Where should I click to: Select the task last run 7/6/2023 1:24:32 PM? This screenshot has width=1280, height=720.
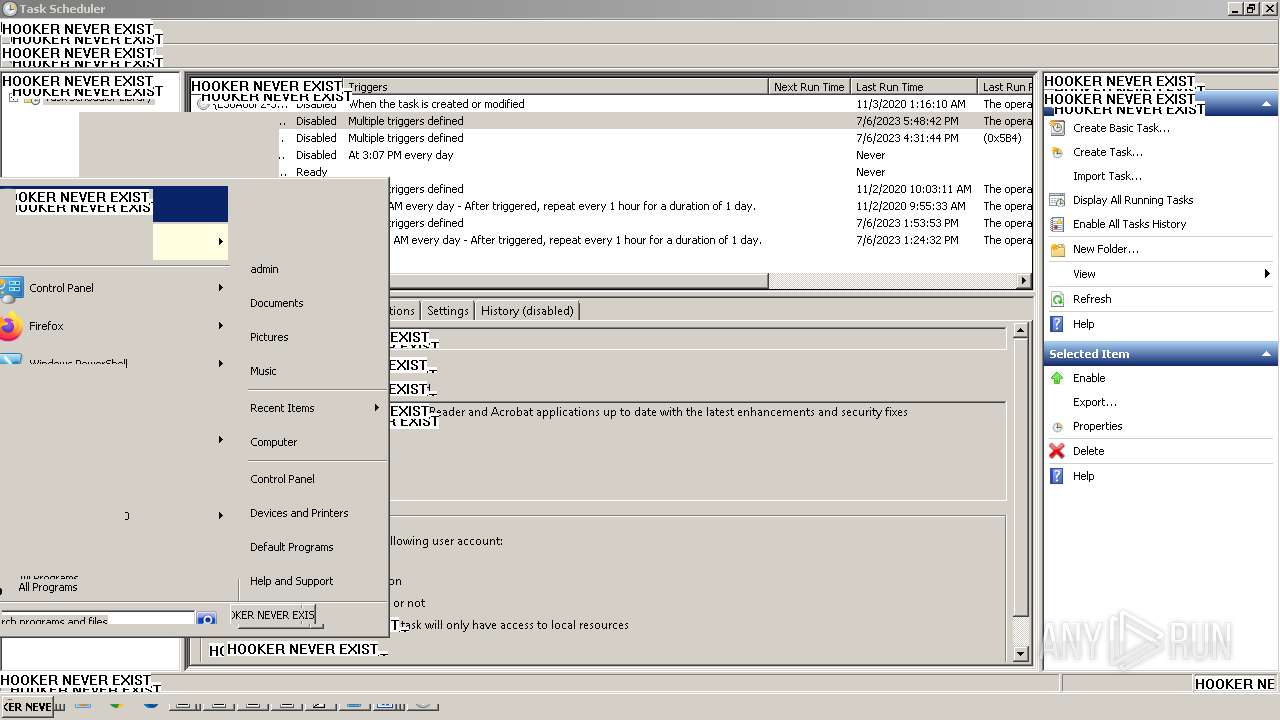[710, 240]
